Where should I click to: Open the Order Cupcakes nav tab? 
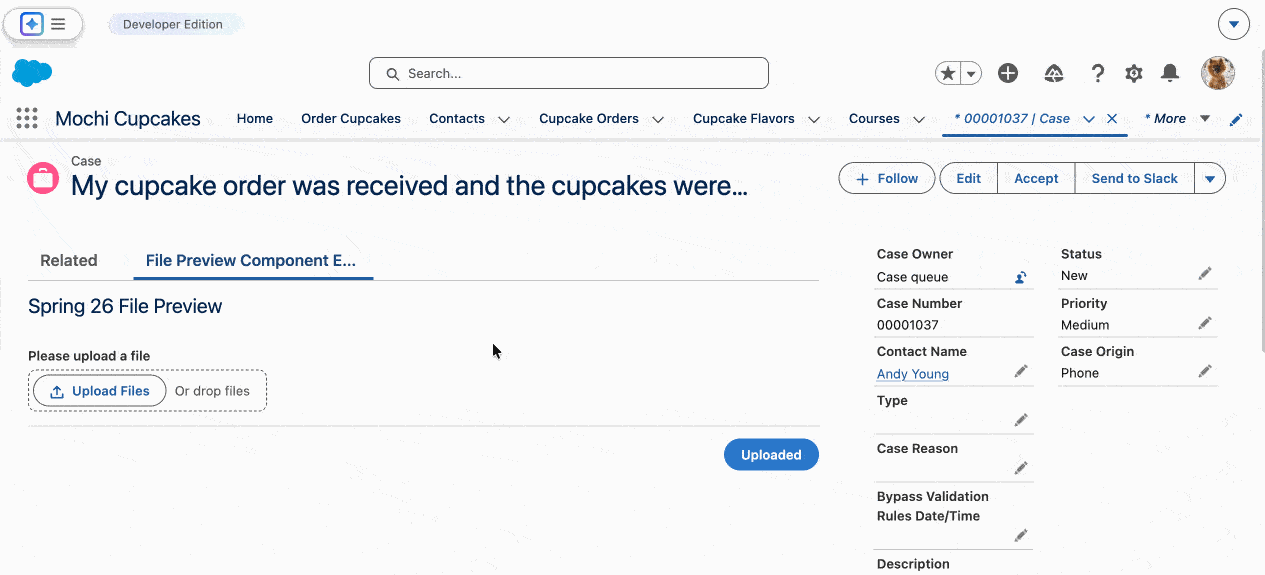click(x=351, y=118)
